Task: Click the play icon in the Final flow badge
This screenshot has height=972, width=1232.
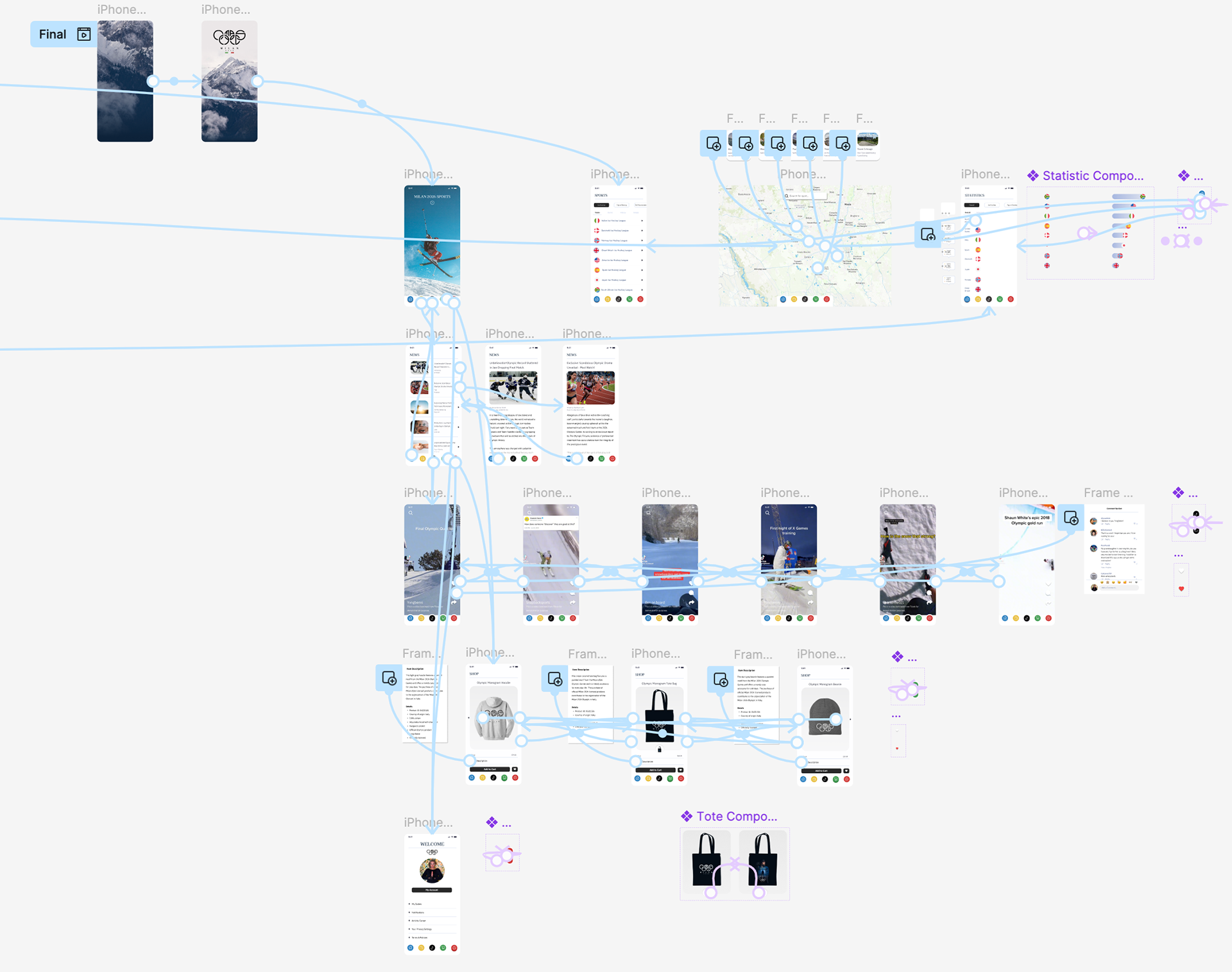Action: click(x=84, y=34)
